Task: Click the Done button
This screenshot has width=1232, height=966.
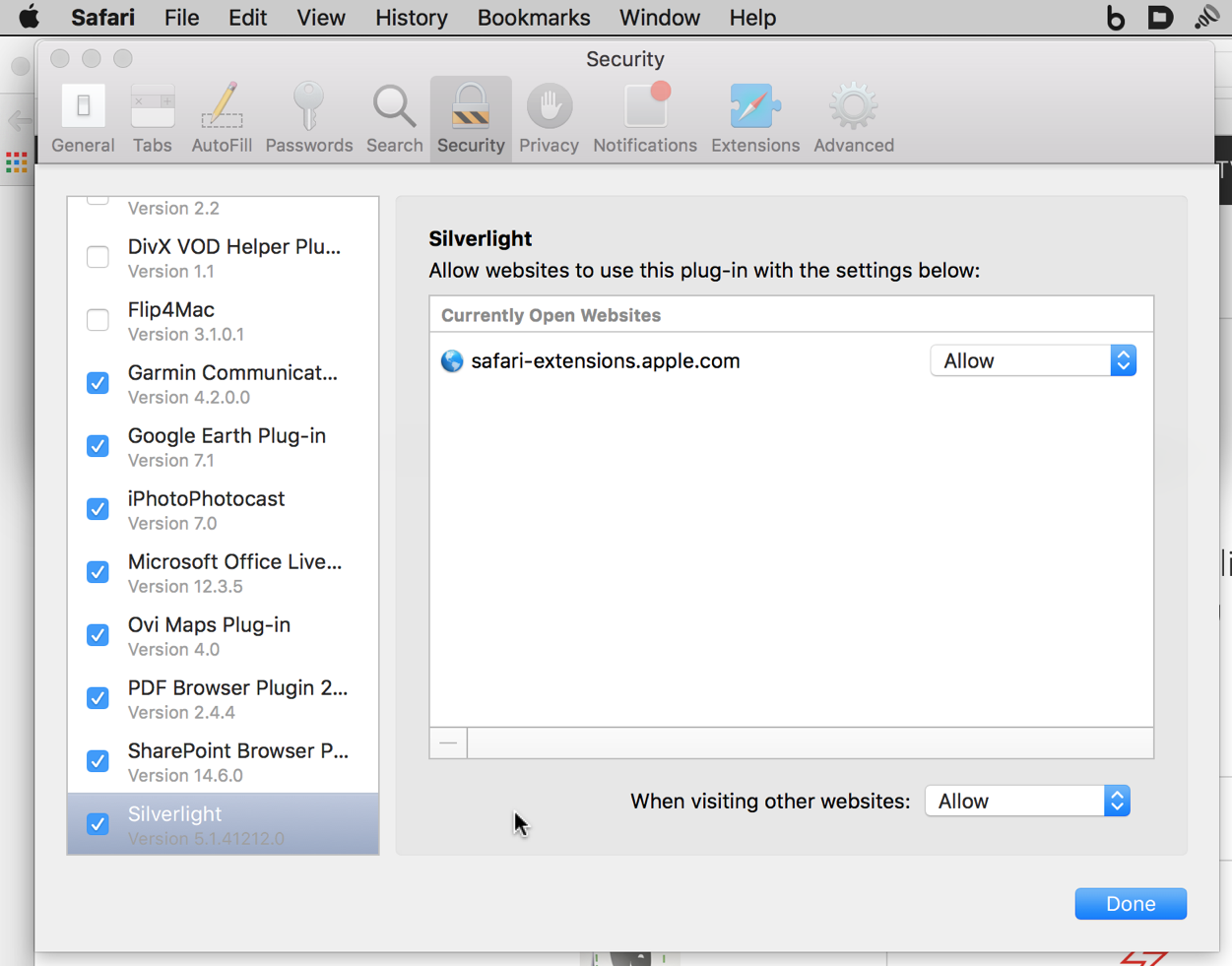Action: pyautogui.click(x=1131, y=903)
